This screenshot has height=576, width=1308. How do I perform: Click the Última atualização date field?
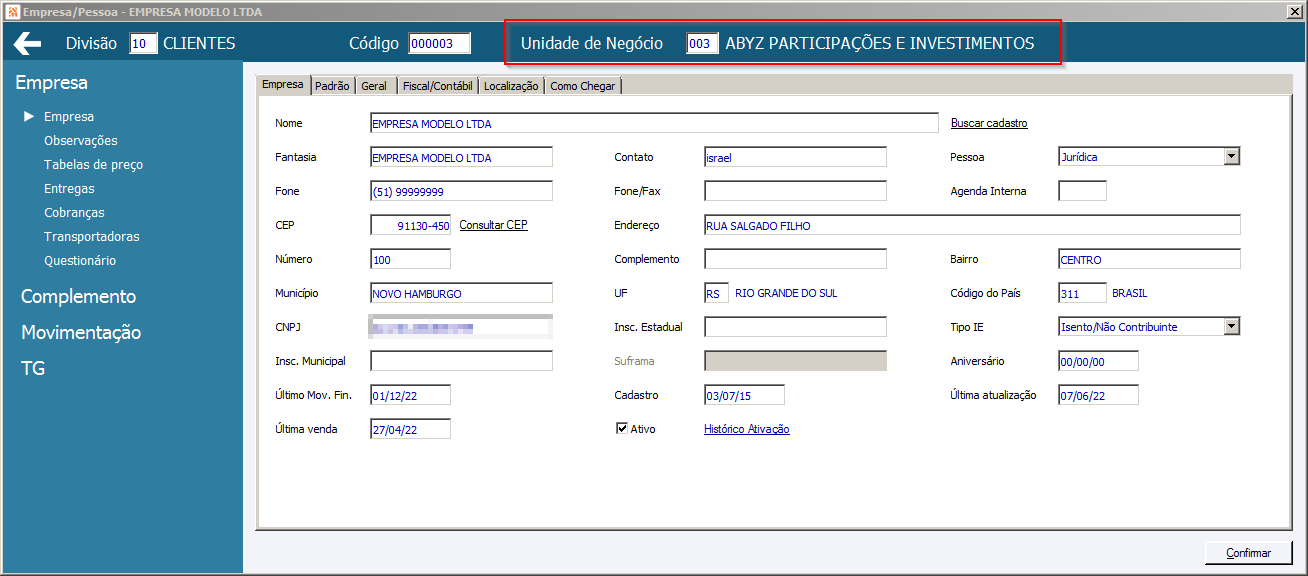1098,395
